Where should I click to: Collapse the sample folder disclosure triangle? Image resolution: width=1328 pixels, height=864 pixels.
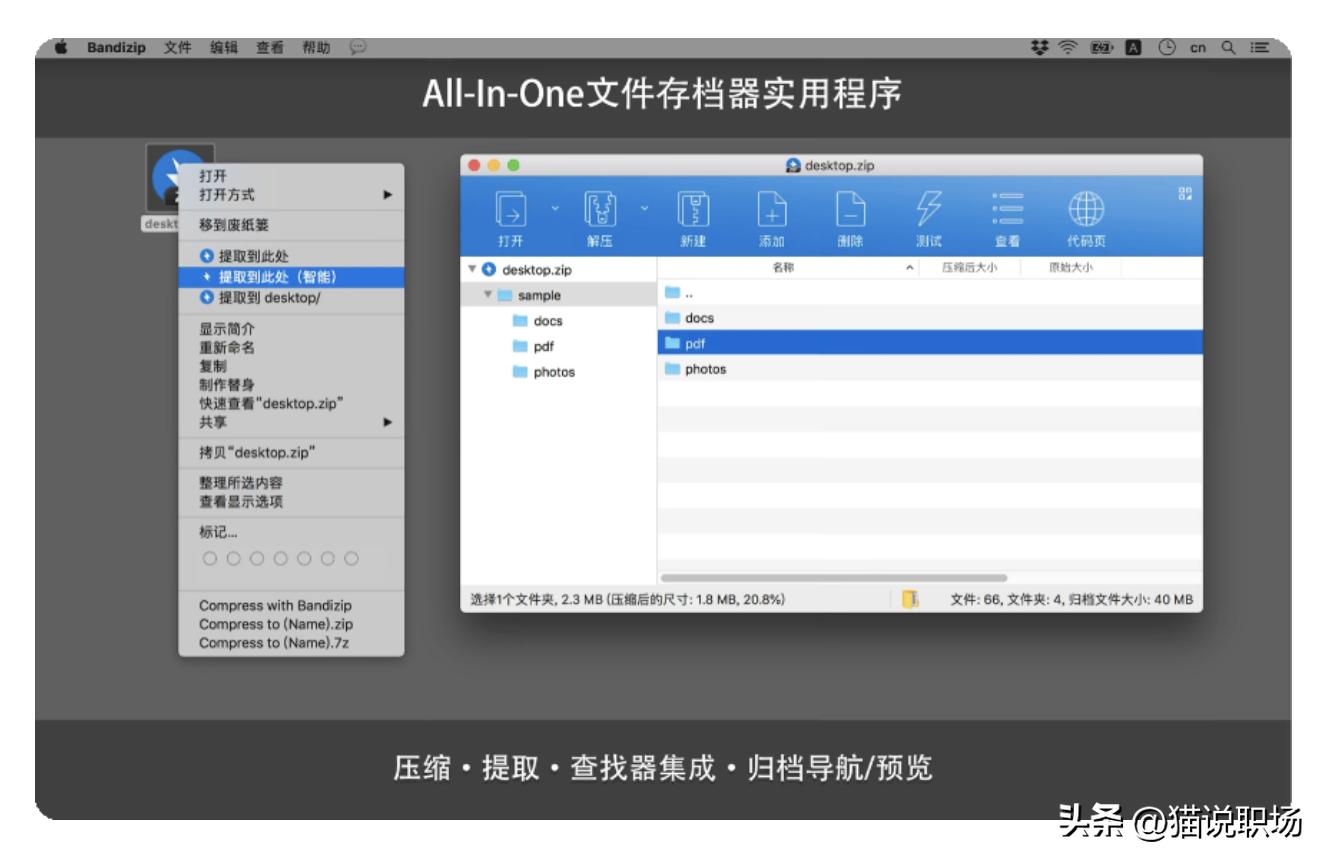tap(489, 295)
